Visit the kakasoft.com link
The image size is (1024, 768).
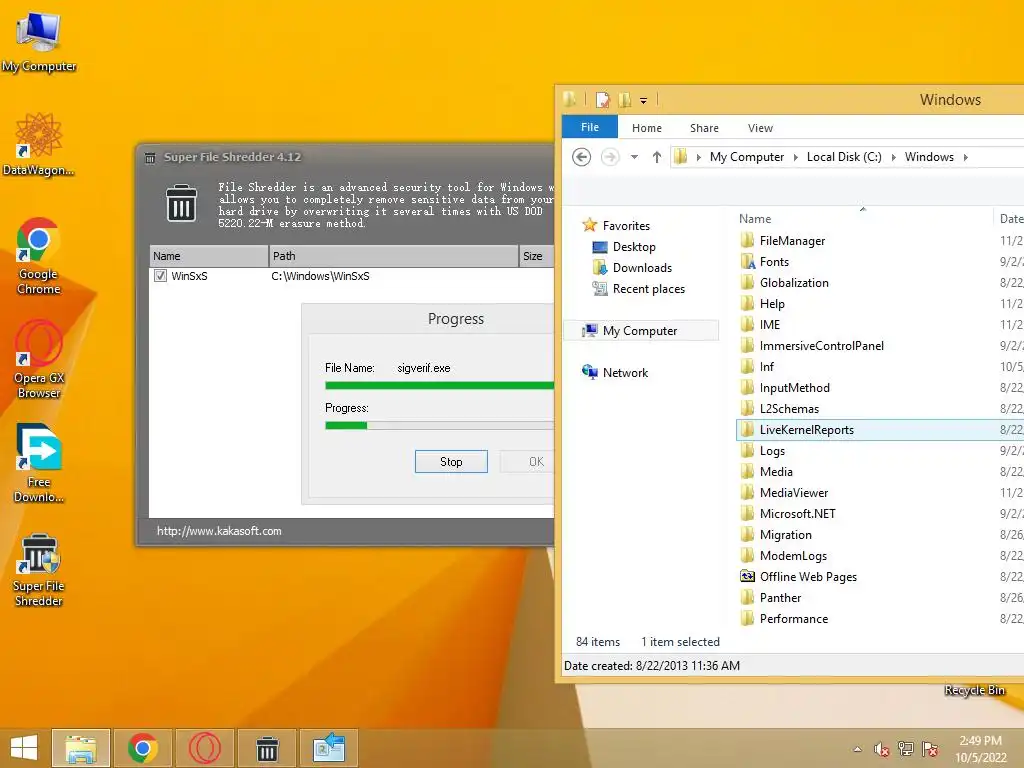219,531
